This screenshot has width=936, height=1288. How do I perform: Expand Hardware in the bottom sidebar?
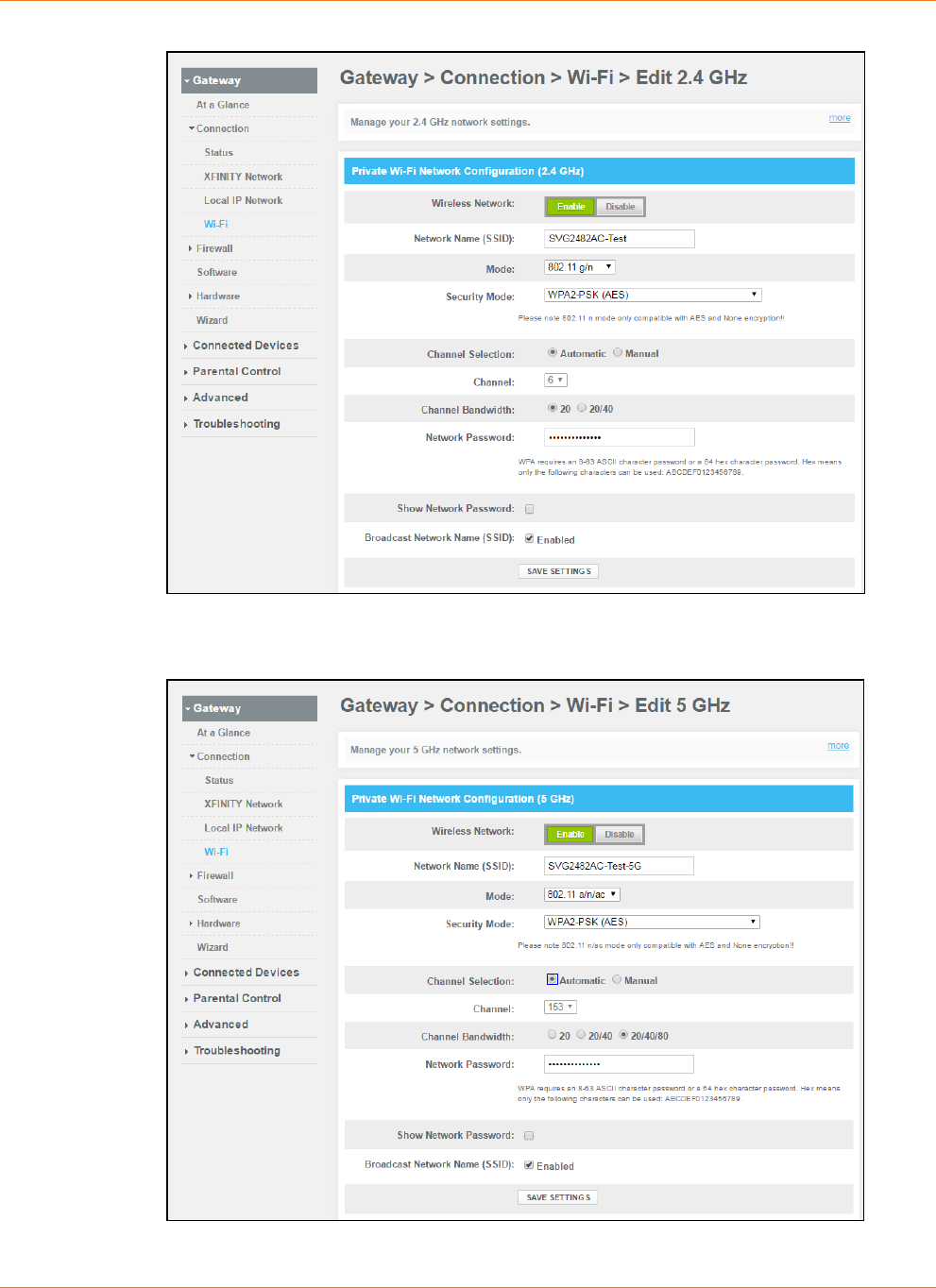tap(215, 924)
